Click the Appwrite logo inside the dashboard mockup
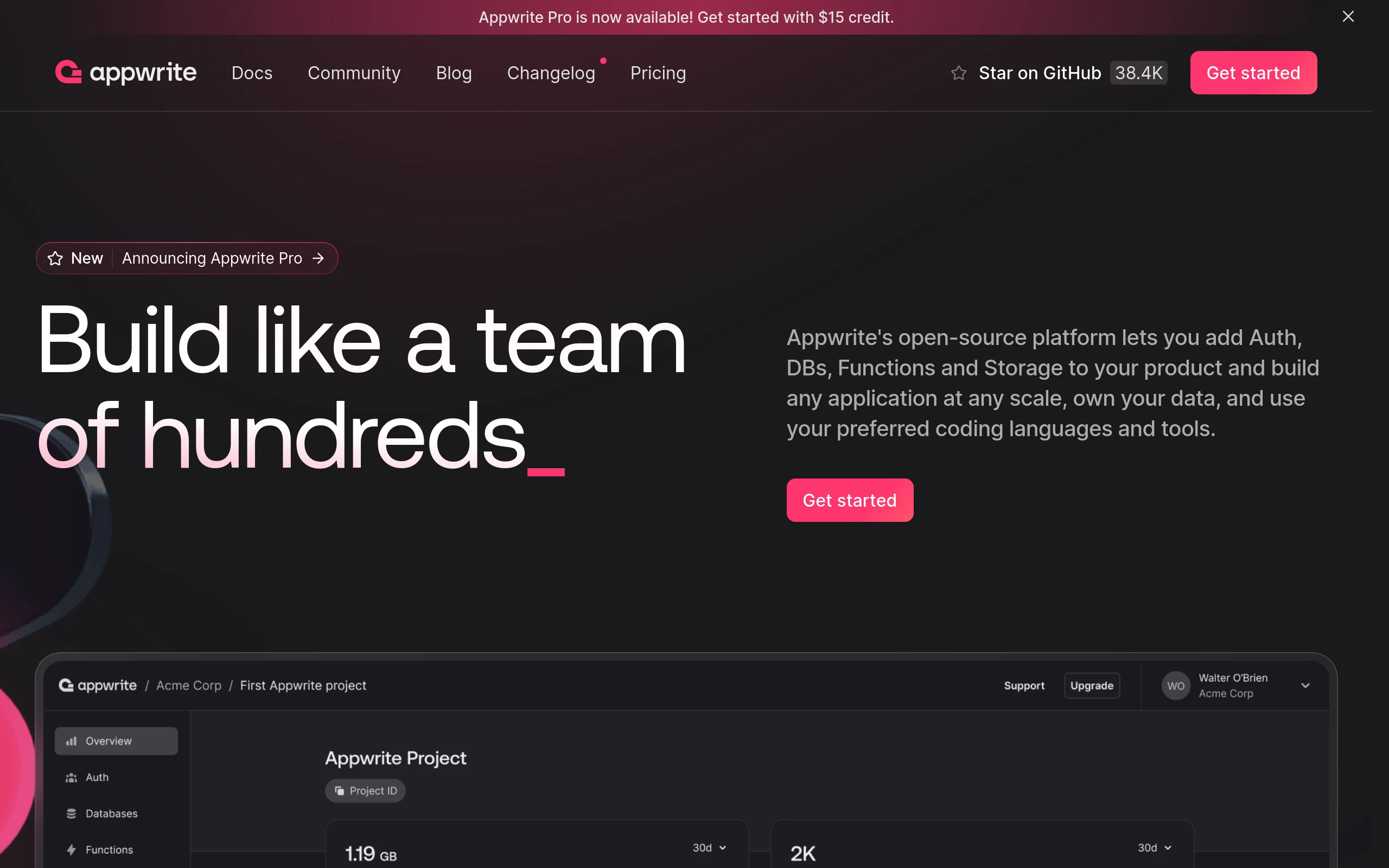Viewport: 1389px width, 868px height. [x=98, y=685]
